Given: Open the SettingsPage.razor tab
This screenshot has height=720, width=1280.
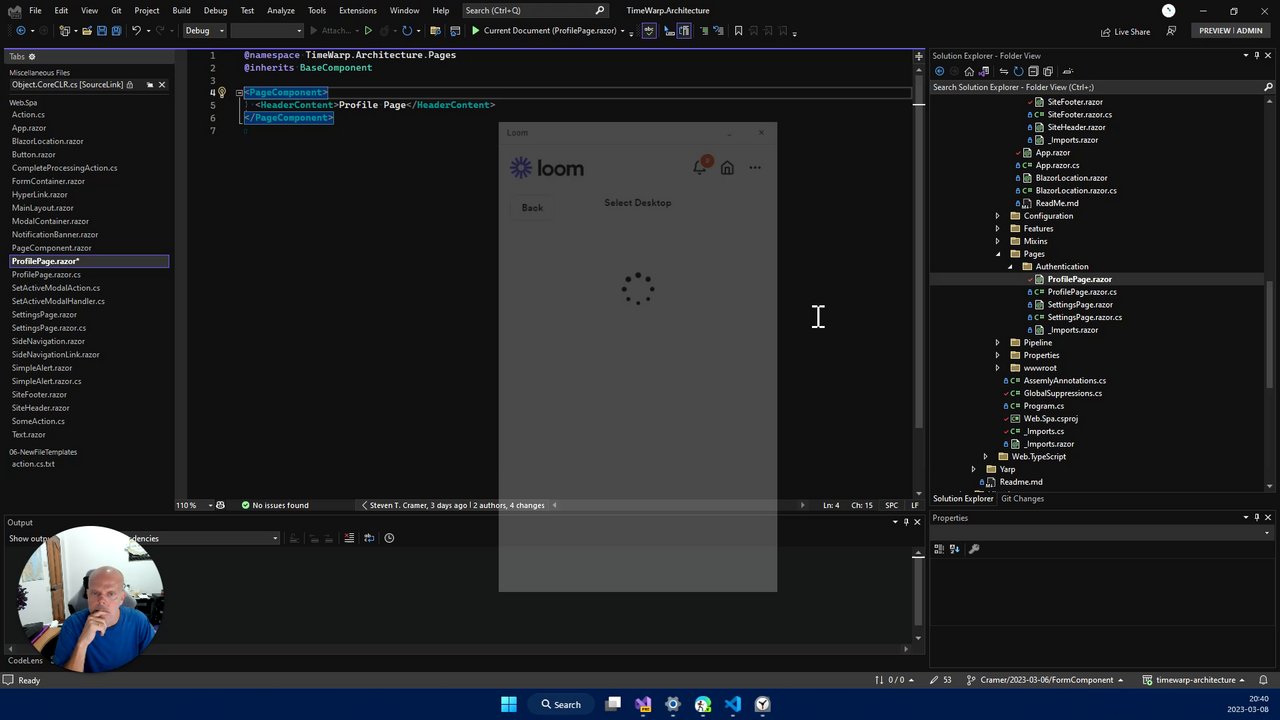Looking at the screenshot, I should [44, 314].
